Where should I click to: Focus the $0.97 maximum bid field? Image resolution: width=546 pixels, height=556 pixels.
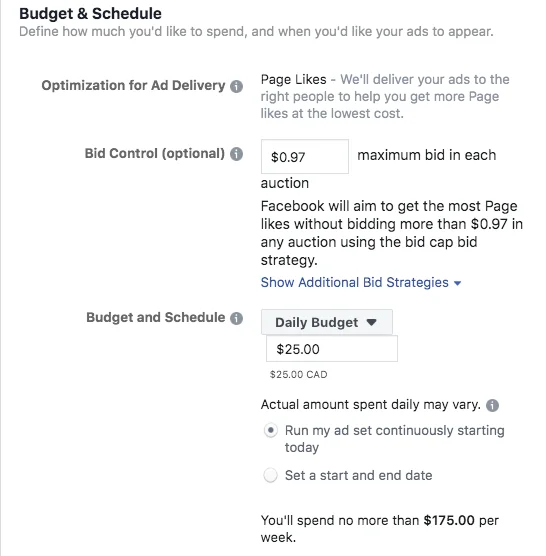pyautogui.click(x=305, y=156)
